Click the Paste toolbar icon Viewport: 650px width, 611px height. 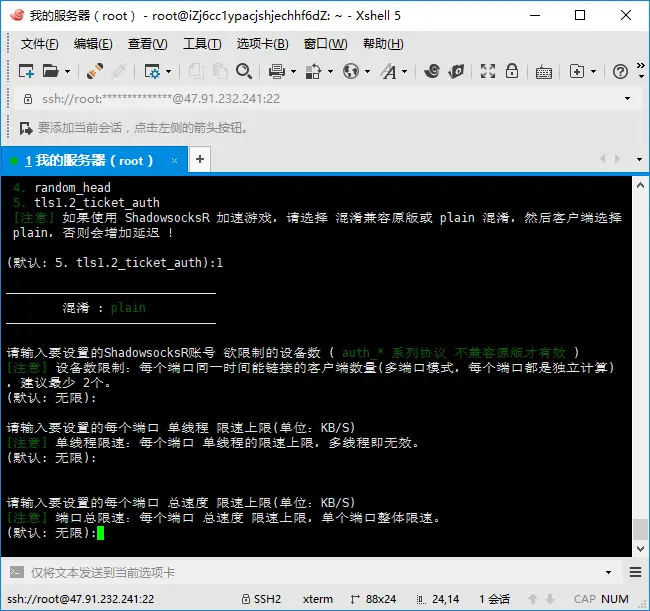click(x=220, y=71)
